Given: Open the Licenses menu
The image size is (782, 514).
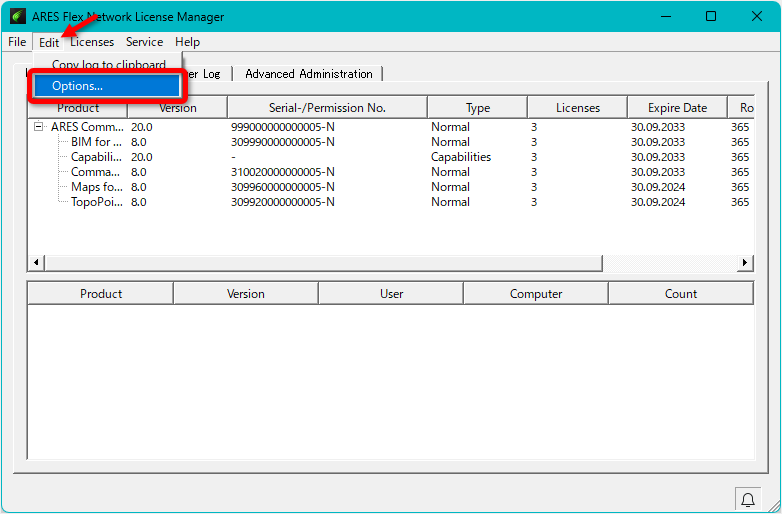Looking at the screenshot, I should (92, 42).
